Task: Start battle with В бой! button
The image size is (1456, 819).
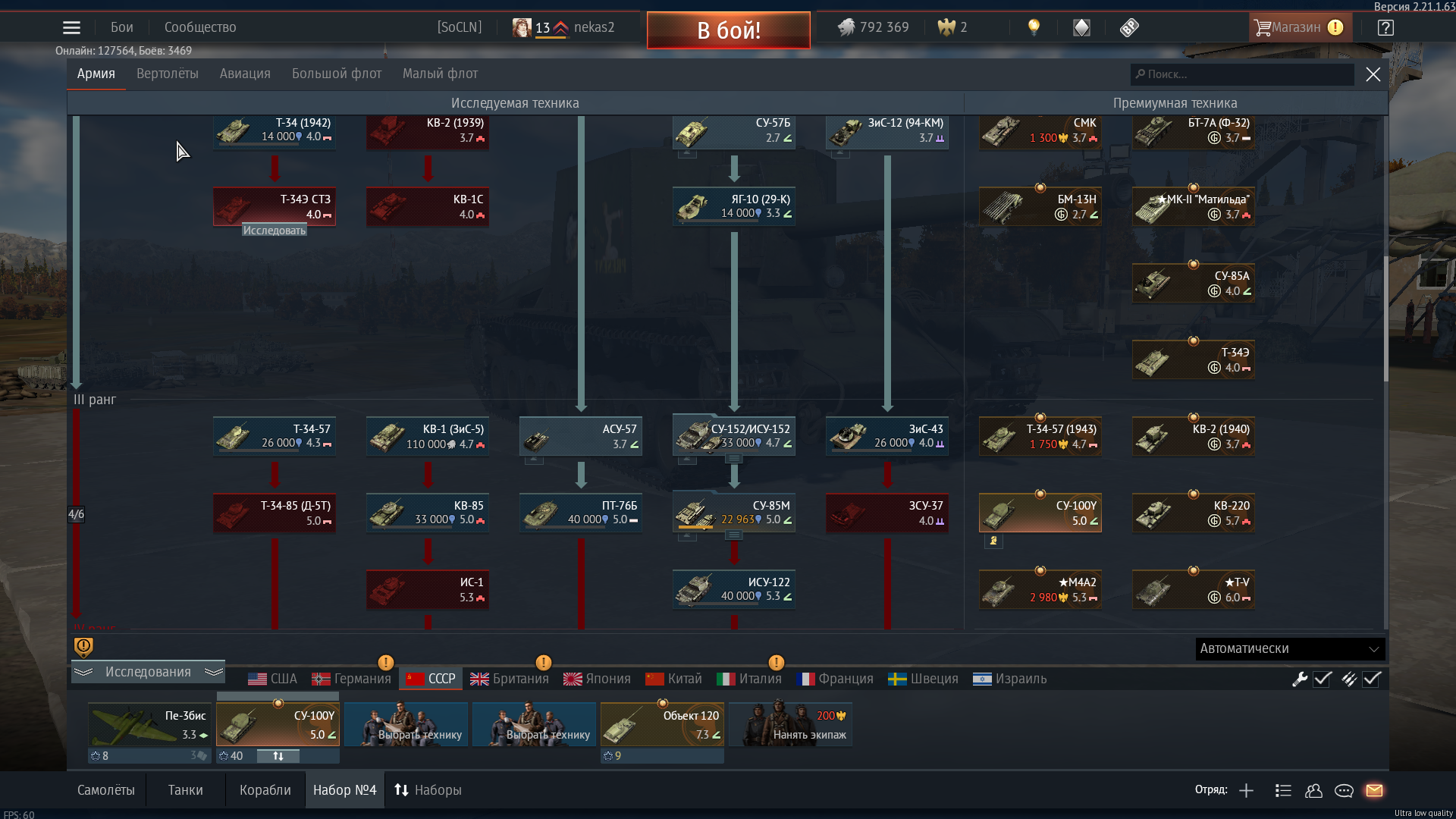Action: click(729, 30)
